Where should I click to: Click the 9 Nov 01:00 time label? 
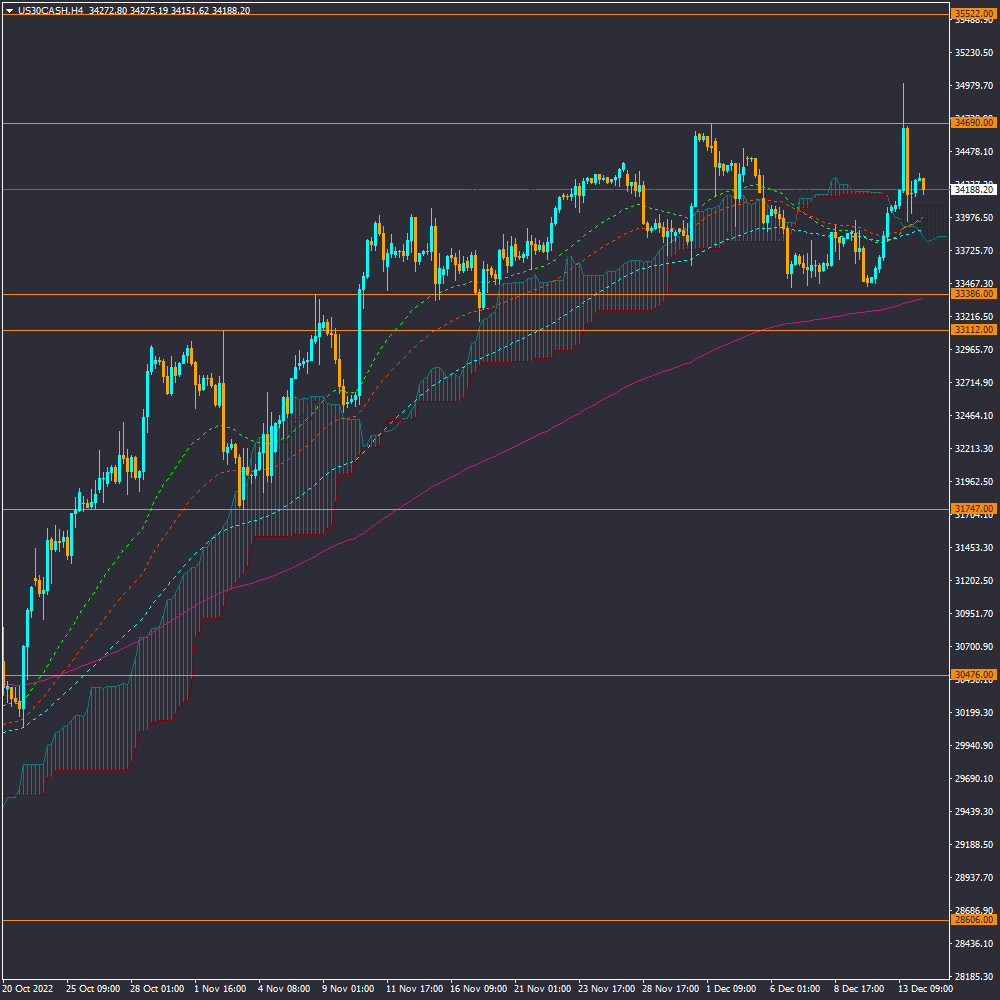347,988
